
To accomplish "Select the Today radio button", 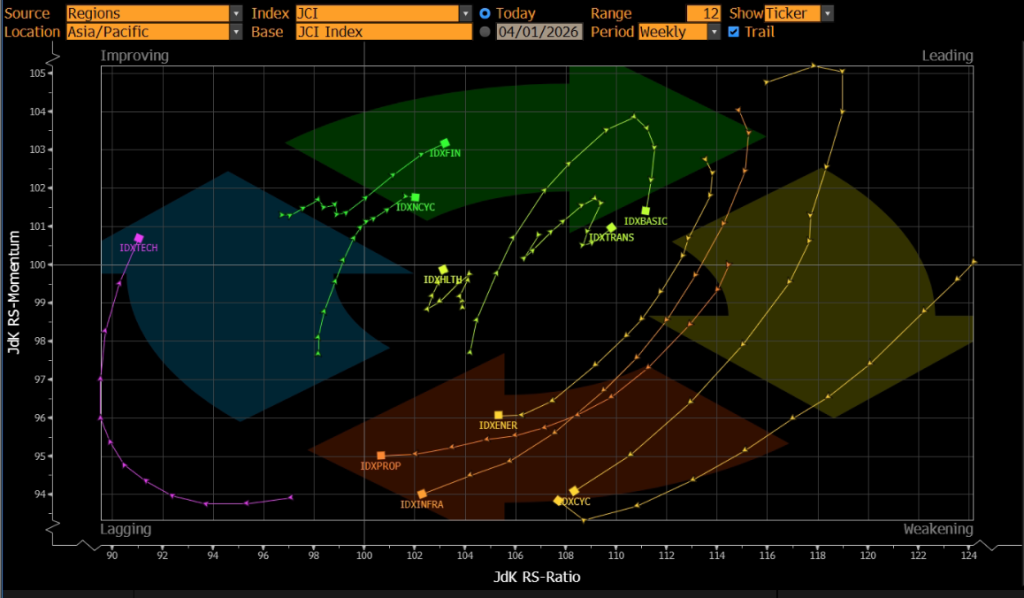I will pyautogui.click(x=485, y=14).
